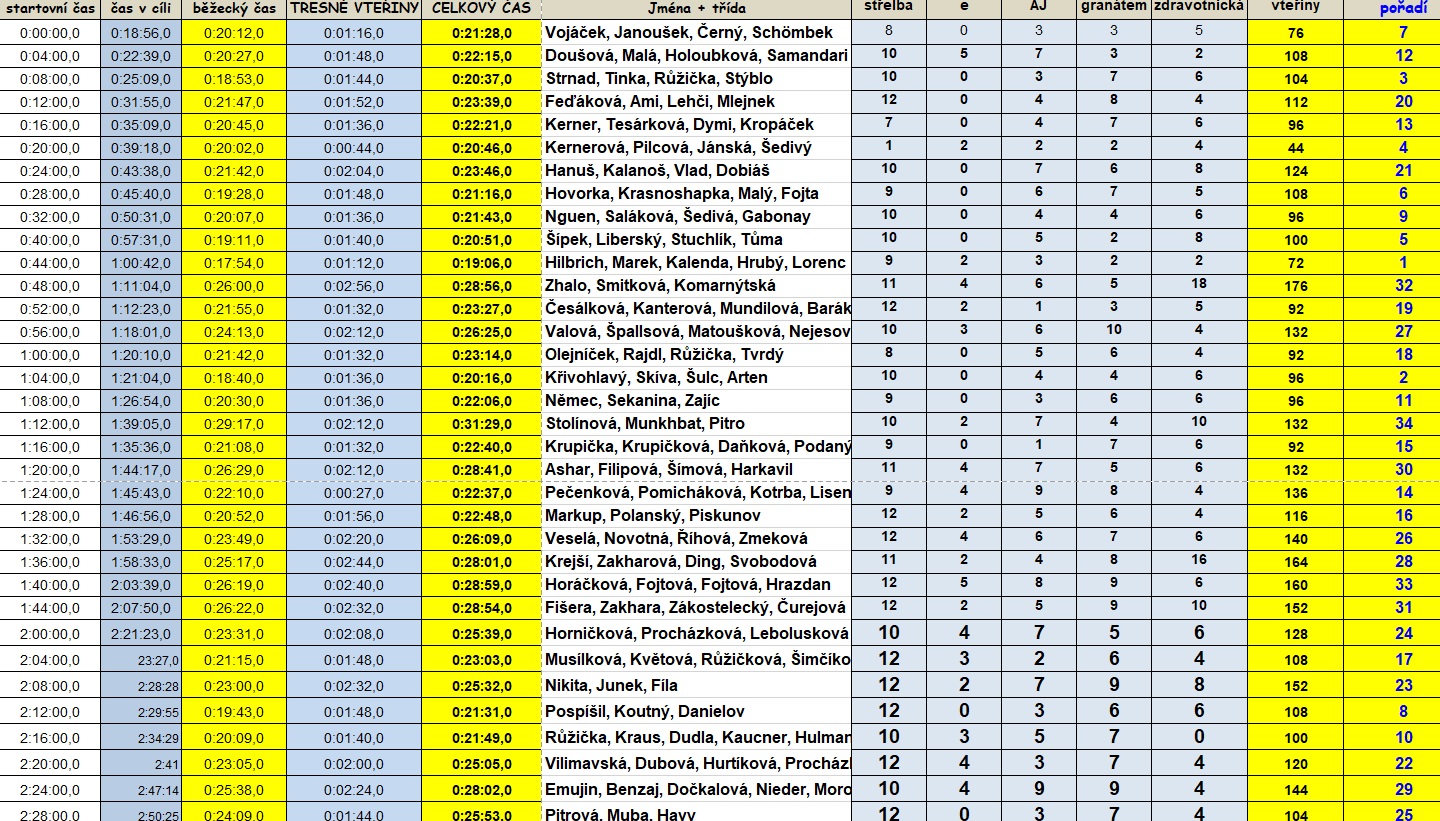This screenshot has width=1440, height=821.
Task: Click the 'TRESNÉ VTEŘINY' column header
Action: point(353,8)
